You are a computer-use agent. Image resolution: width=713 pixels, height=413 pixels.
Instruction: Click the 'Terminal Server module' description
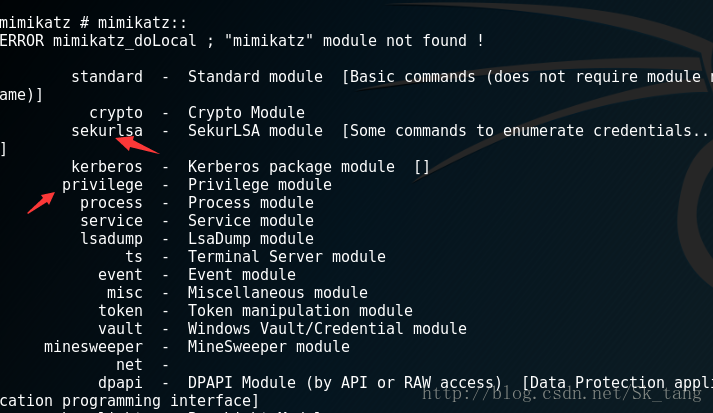point(286,257)
